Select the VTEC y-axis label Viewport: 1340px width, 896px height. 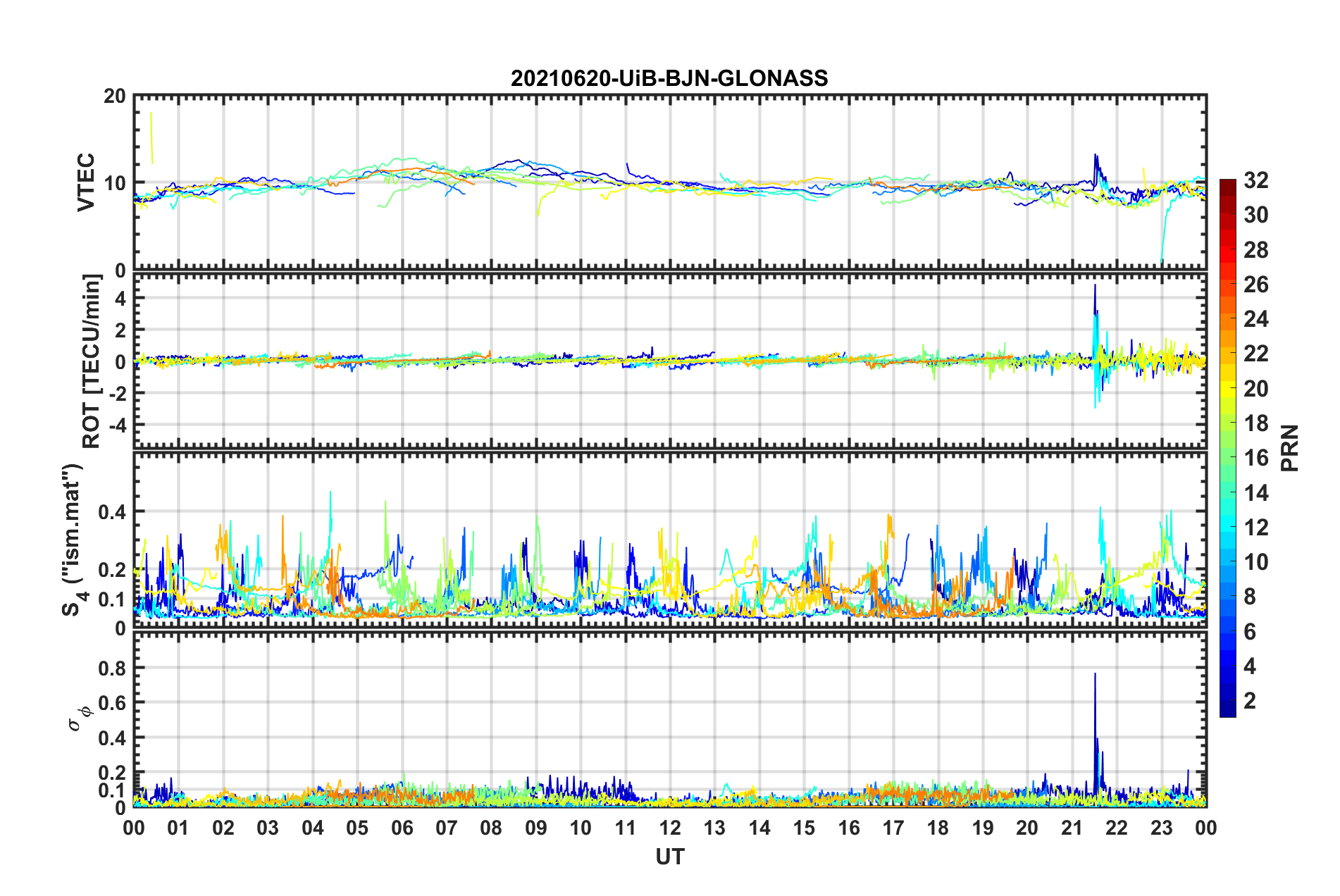(86, 182)
